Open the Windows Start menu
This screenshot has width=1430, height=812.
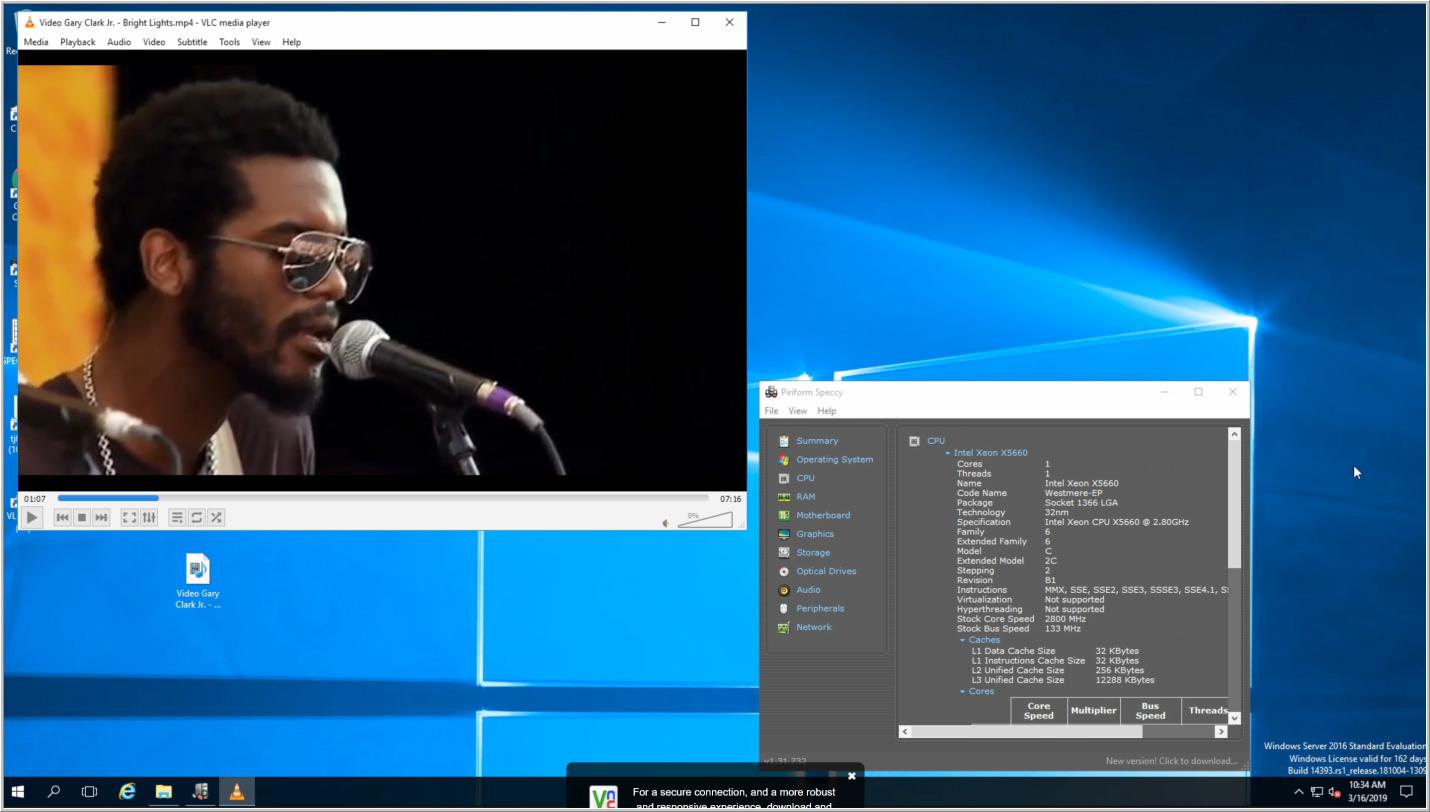click(x=18, y=792)
